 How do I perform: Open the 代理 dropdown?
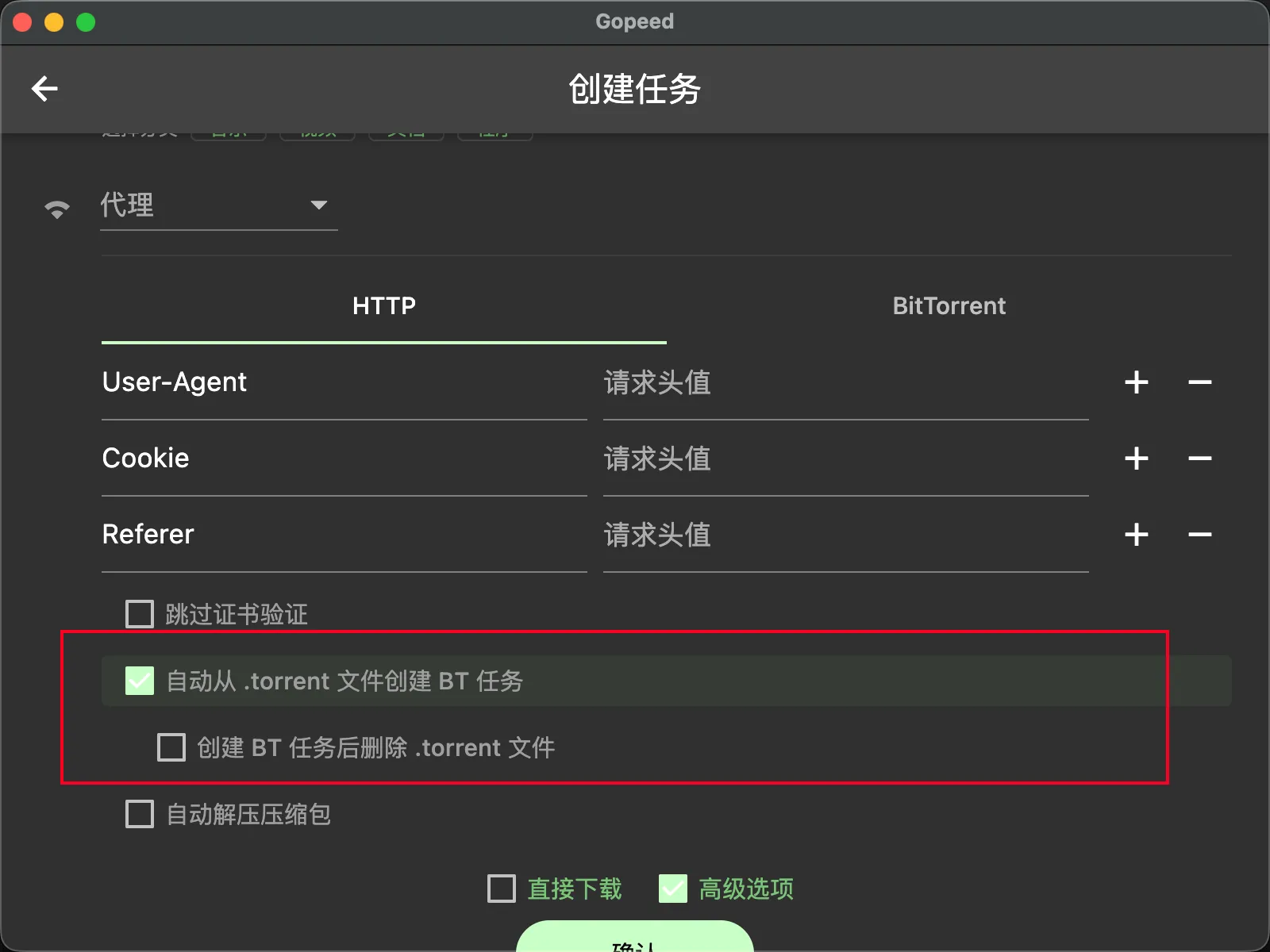coord(218,205)
